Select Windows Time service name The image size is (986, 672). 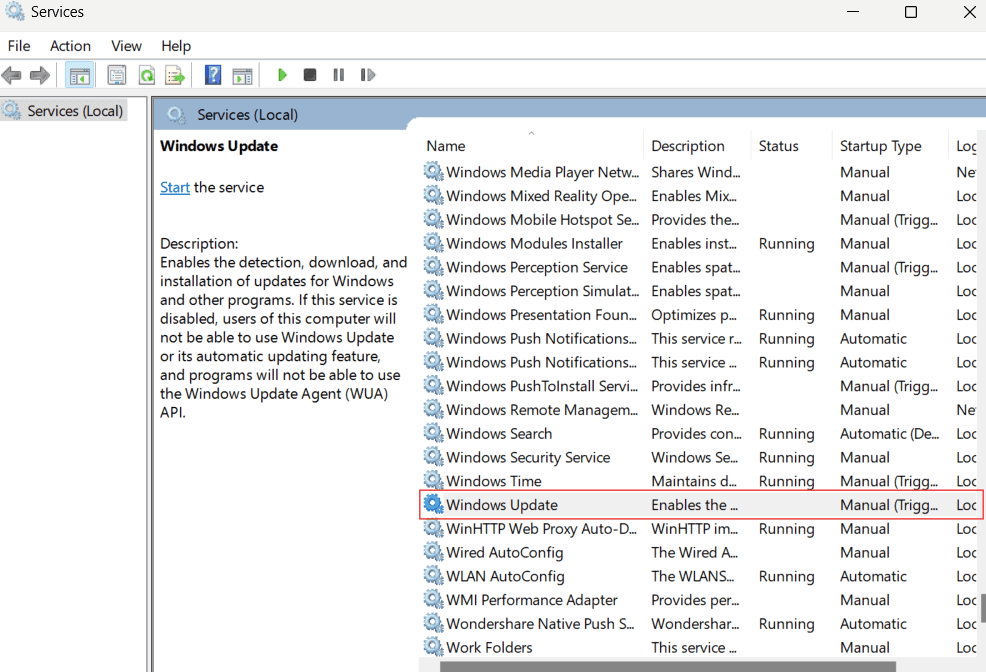point(494,481)
